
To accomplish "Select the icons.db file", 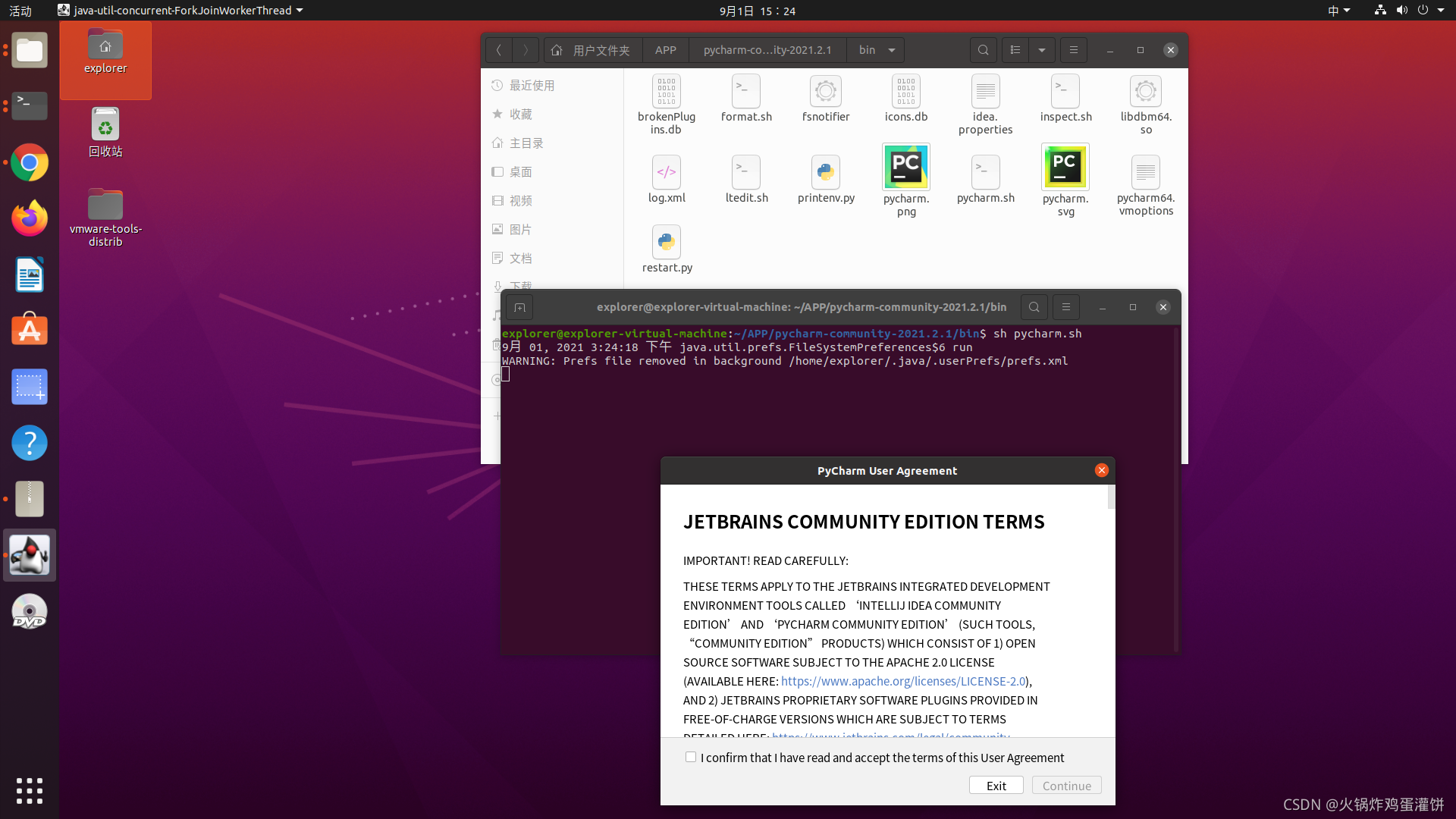I will (x=905, y=99).
